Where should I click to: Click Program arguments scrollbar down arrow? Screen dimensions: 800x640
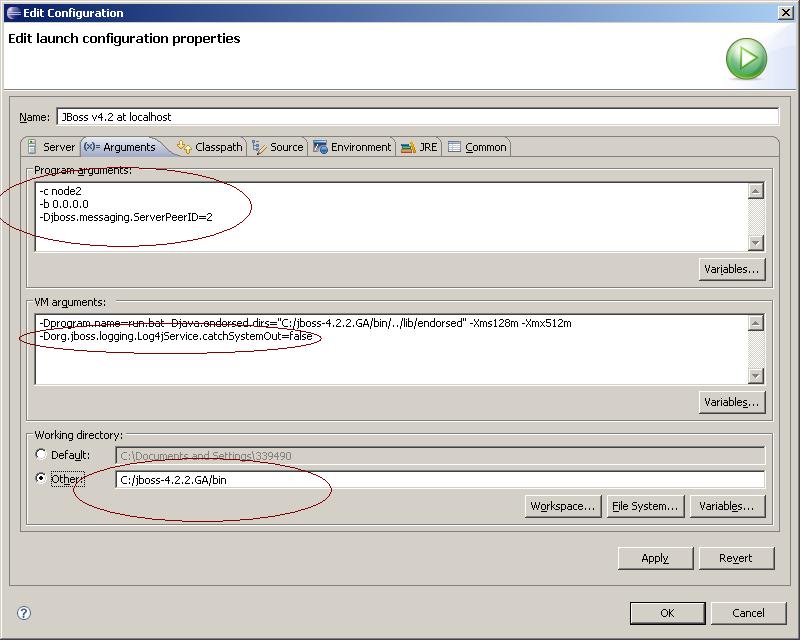coord(756,243)
